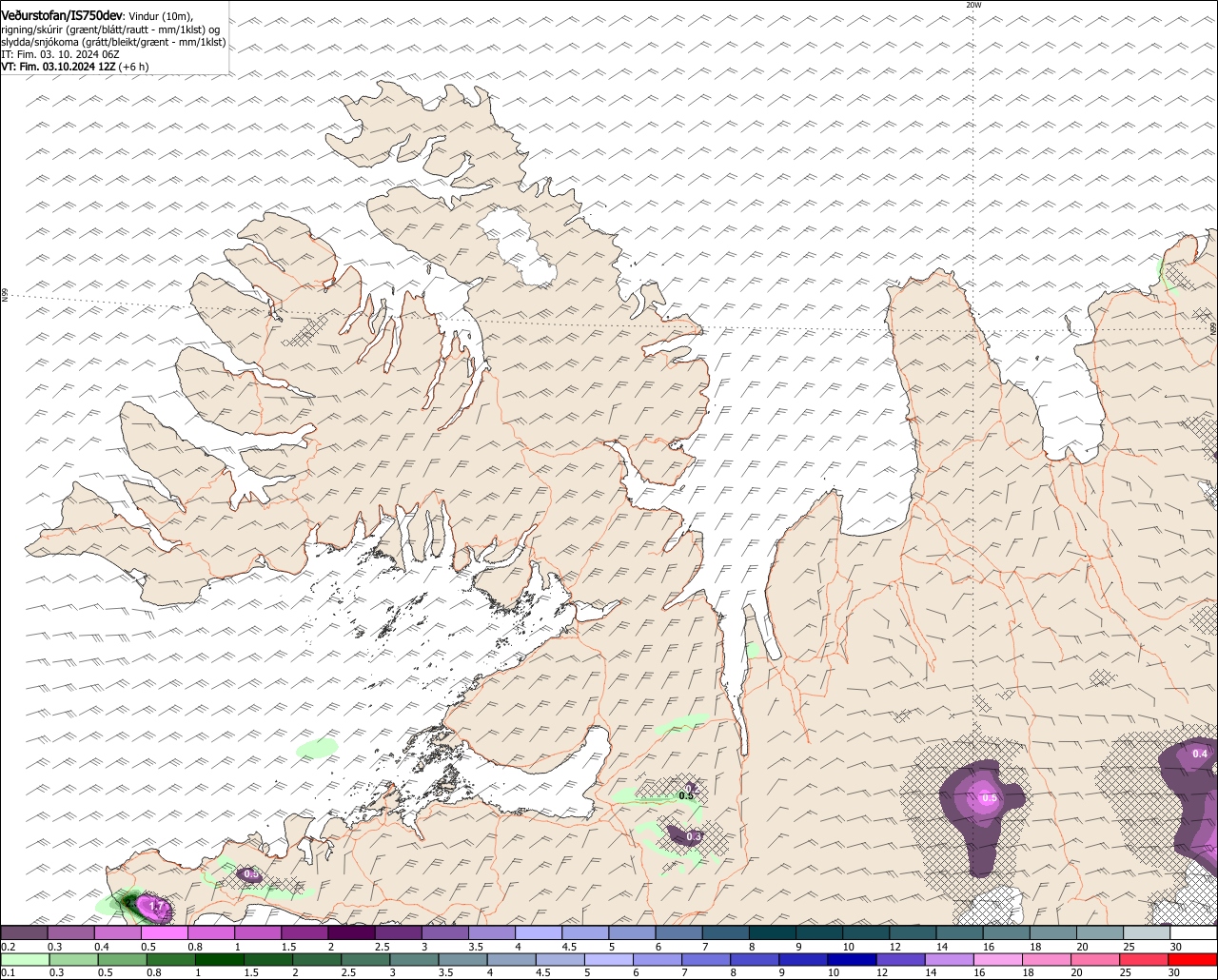Click the 'VT: Fim. 03.10.2024 12Z (+6 h)' line
Viewport: 1218px width, 980px height.
(x=74, y=67)
